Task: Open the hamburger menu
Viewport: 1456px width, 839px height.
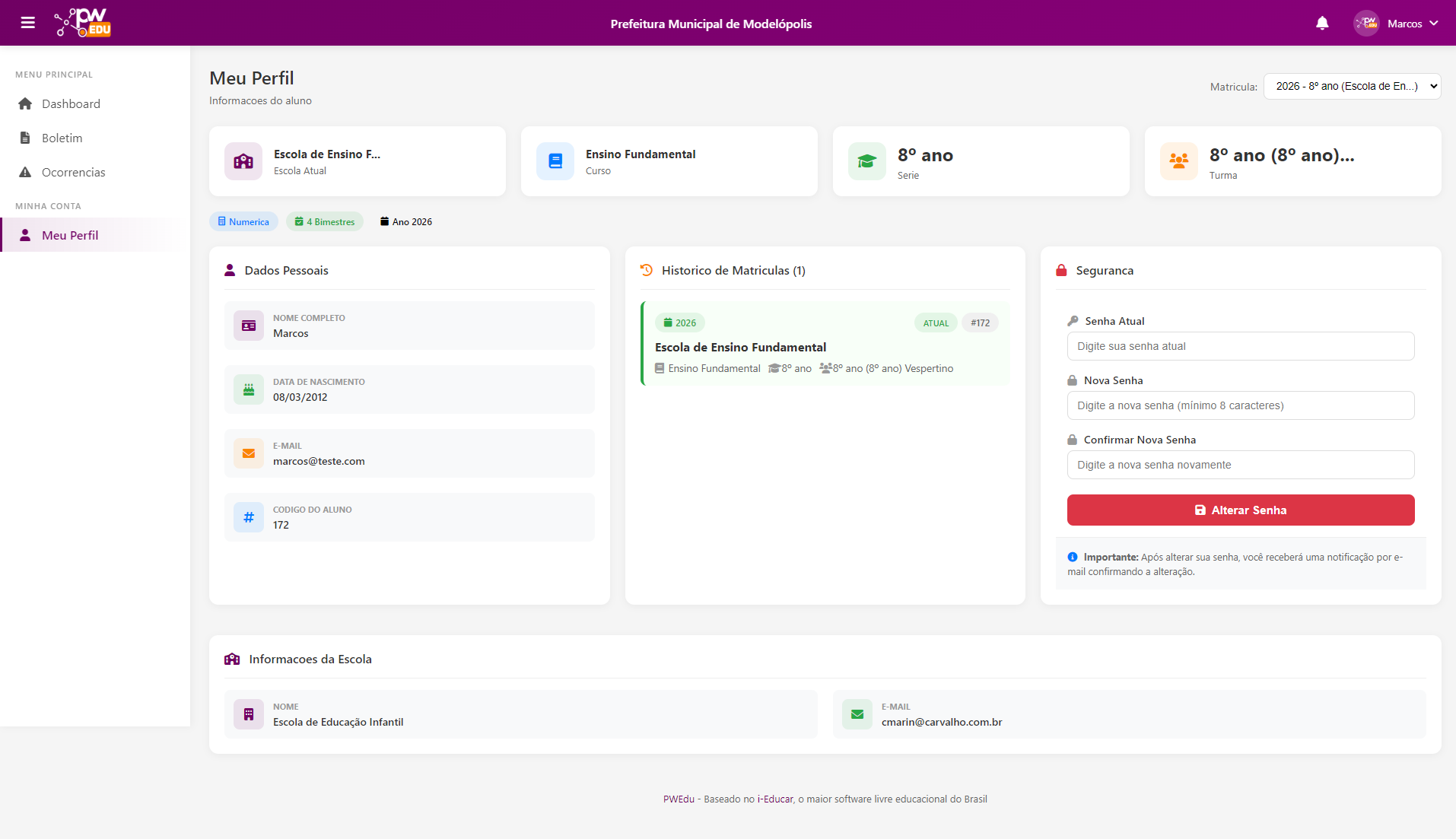Action: 28,23
